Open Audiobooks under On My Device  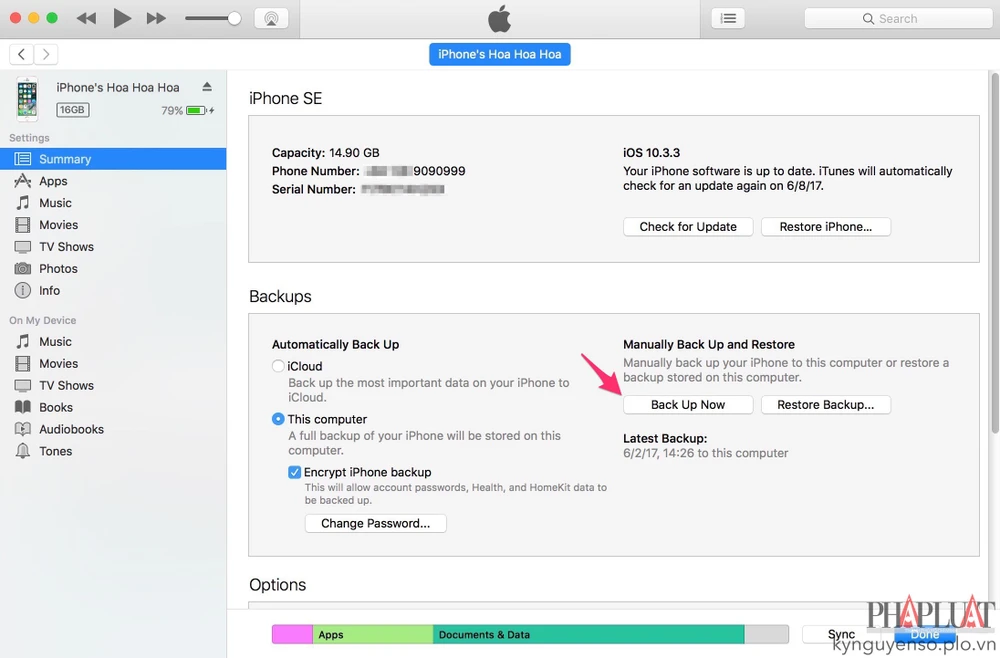tap(71, 429)
